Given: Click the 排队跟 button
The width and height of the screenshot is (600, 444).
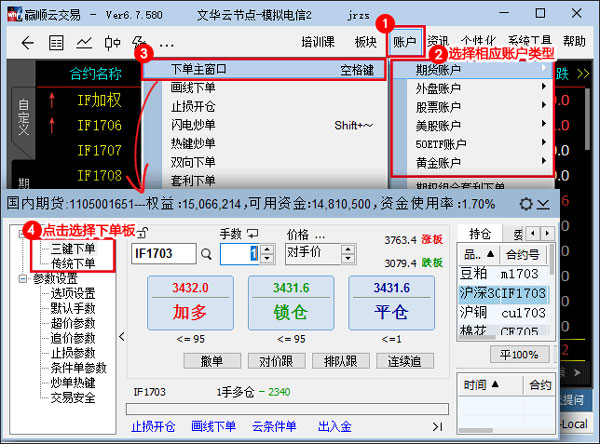Looking at the screenshot, I should pos(341,361).
